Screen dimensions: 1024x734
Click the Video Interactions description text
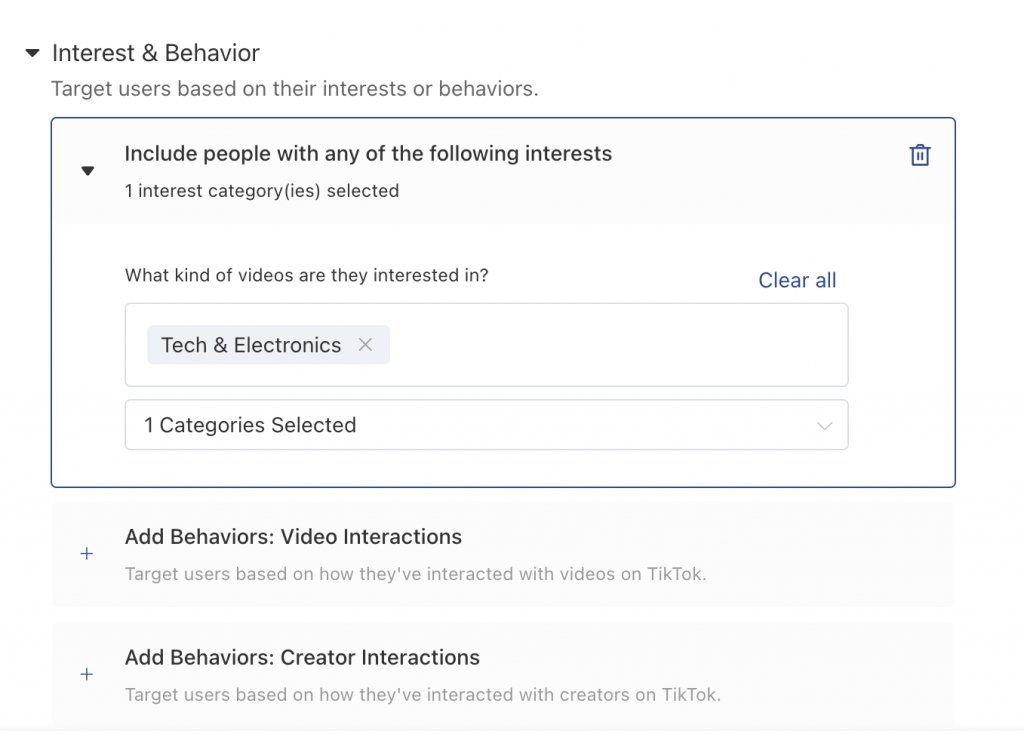click(x=415, y=574)
